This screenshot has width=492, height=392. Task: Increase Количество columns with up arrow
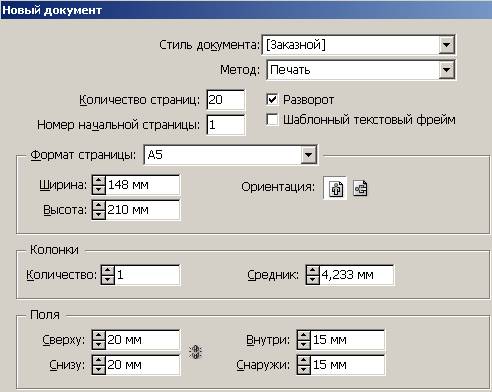point(107,270)
